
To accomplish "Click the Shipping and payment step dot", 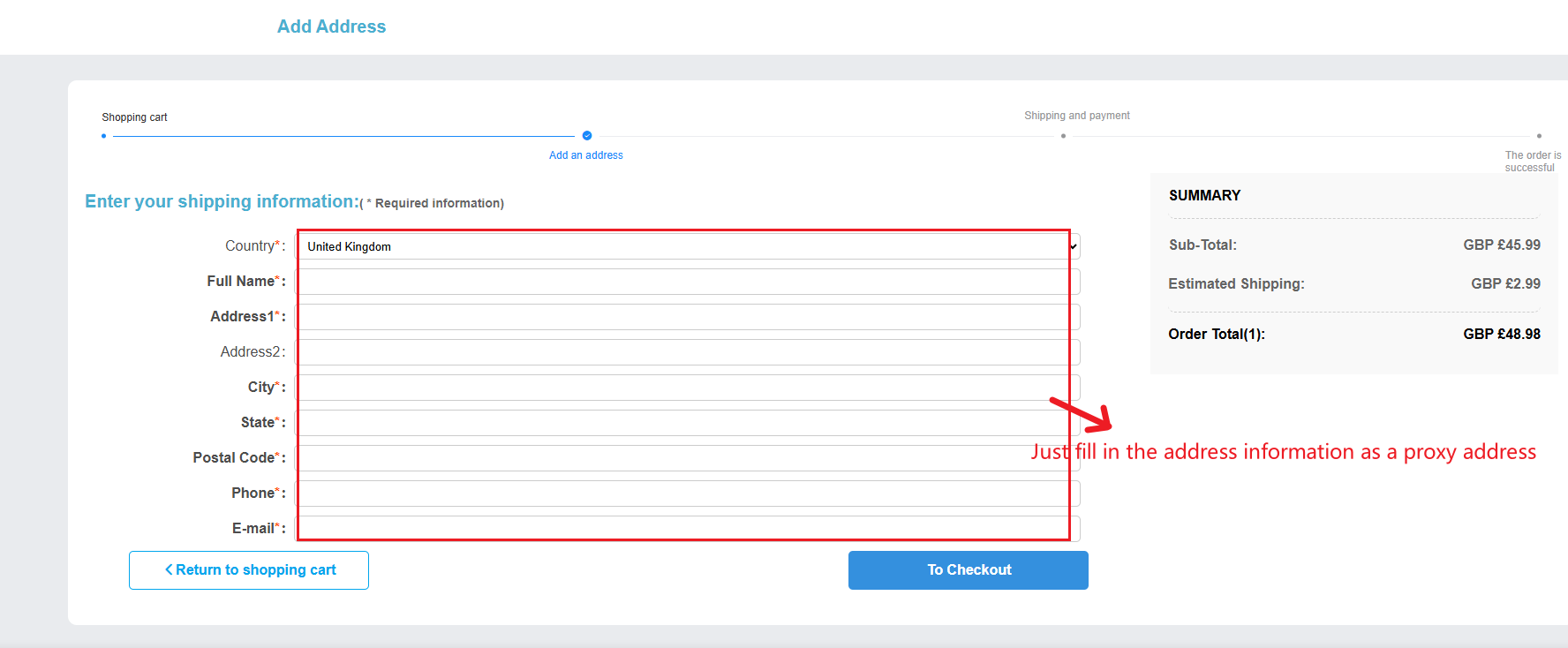I will [x=1063, y=136].
